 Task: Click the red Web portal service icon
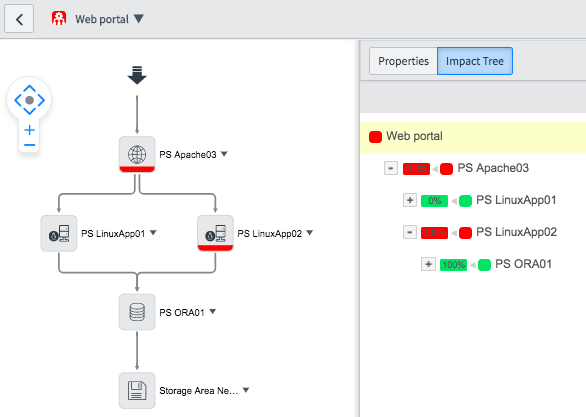[x=59, y=18]
